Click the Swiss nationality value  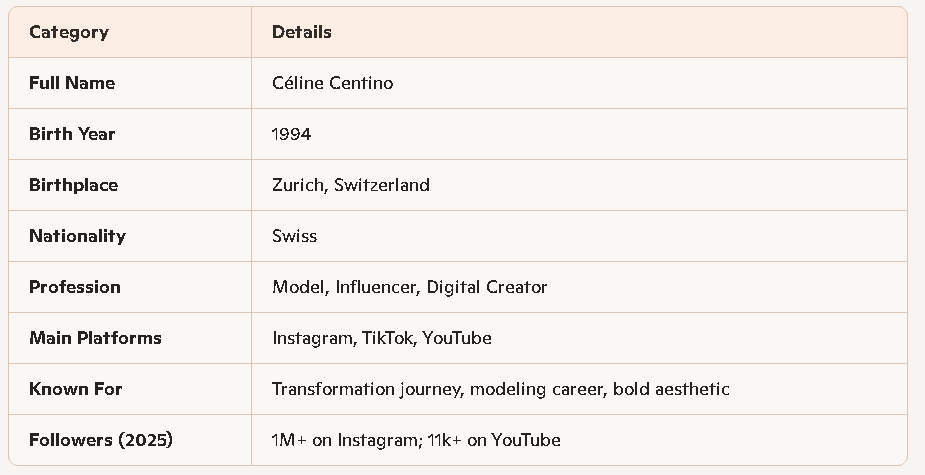coord(294,236)
